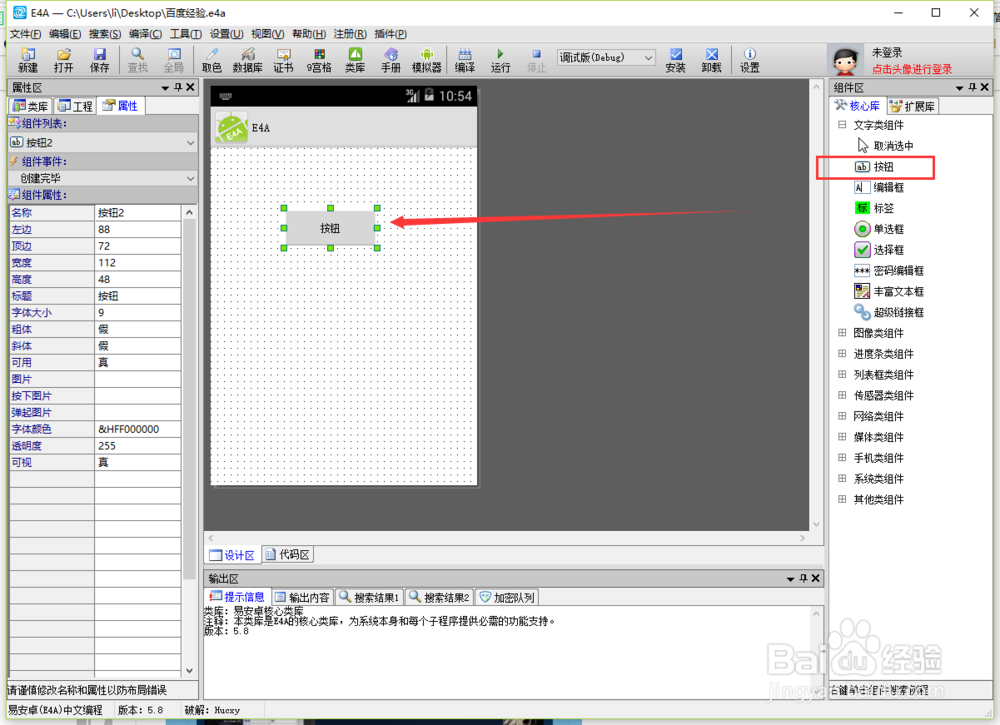Open the 9宫格 tool
Image resolution: width=1000 pixels, height=725 pixels.
tap(319, 60)
